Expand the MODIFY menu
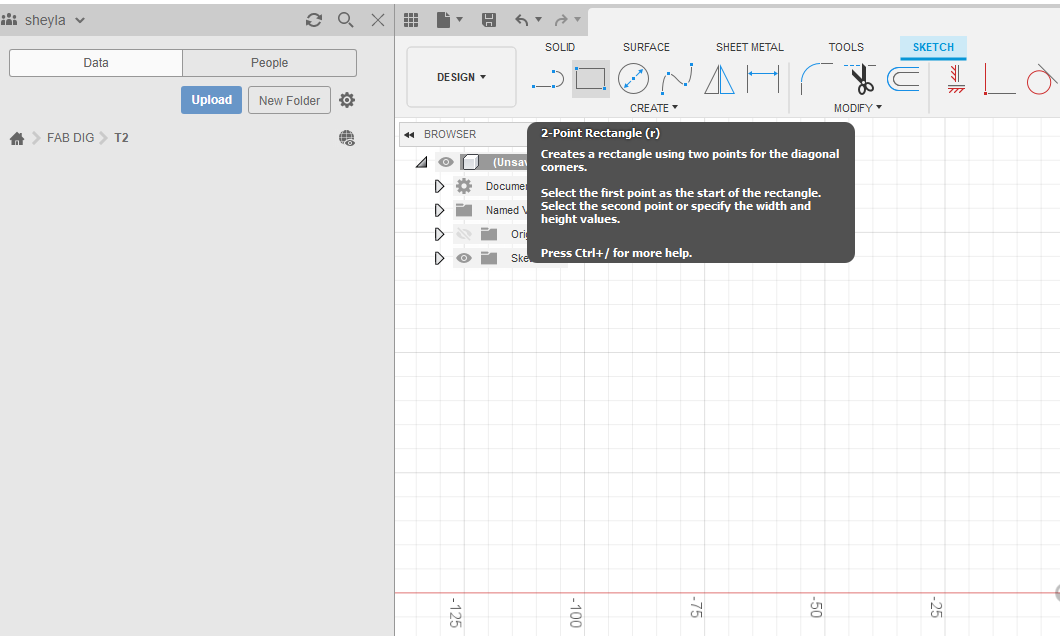This screenshot has width=1060, height=636. point(857,108)
